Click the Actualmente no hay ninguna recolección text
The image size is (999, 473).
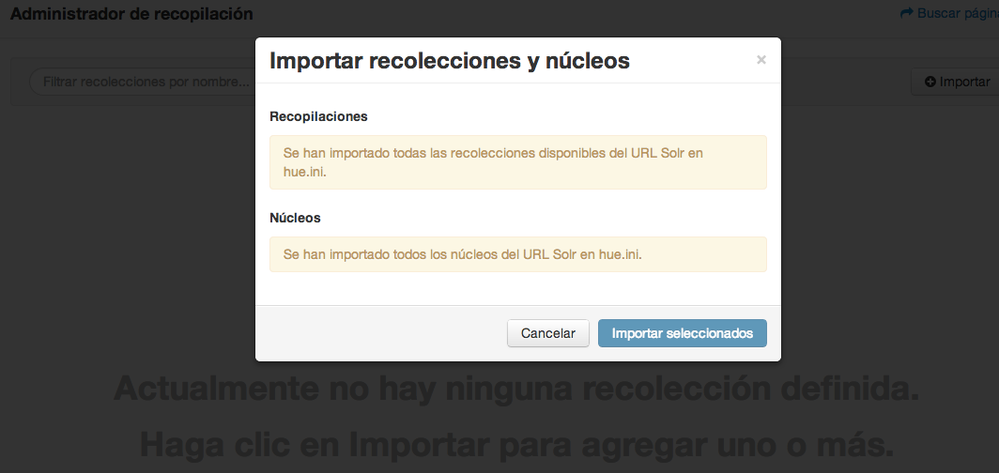517,388
